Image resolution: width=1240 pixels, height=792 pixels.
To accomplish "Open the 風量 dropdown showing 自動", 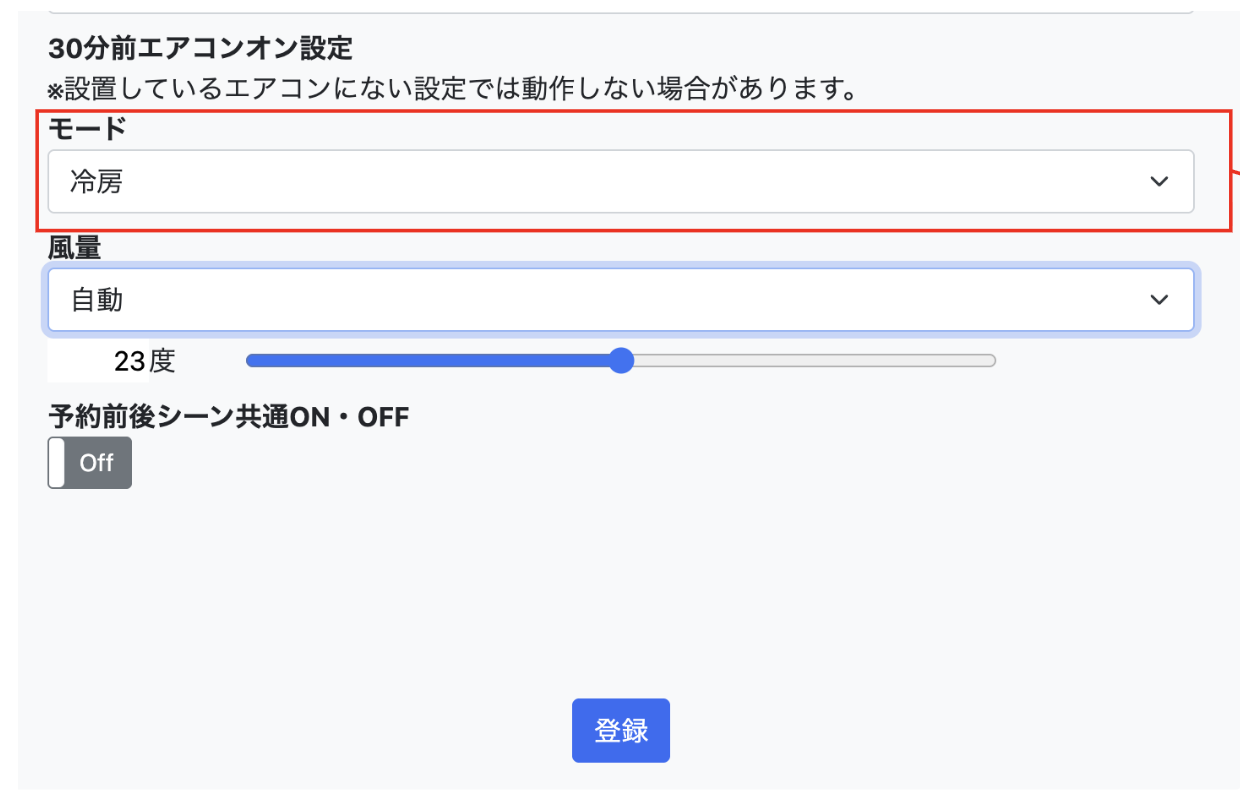I will click(x=620, y=299).
